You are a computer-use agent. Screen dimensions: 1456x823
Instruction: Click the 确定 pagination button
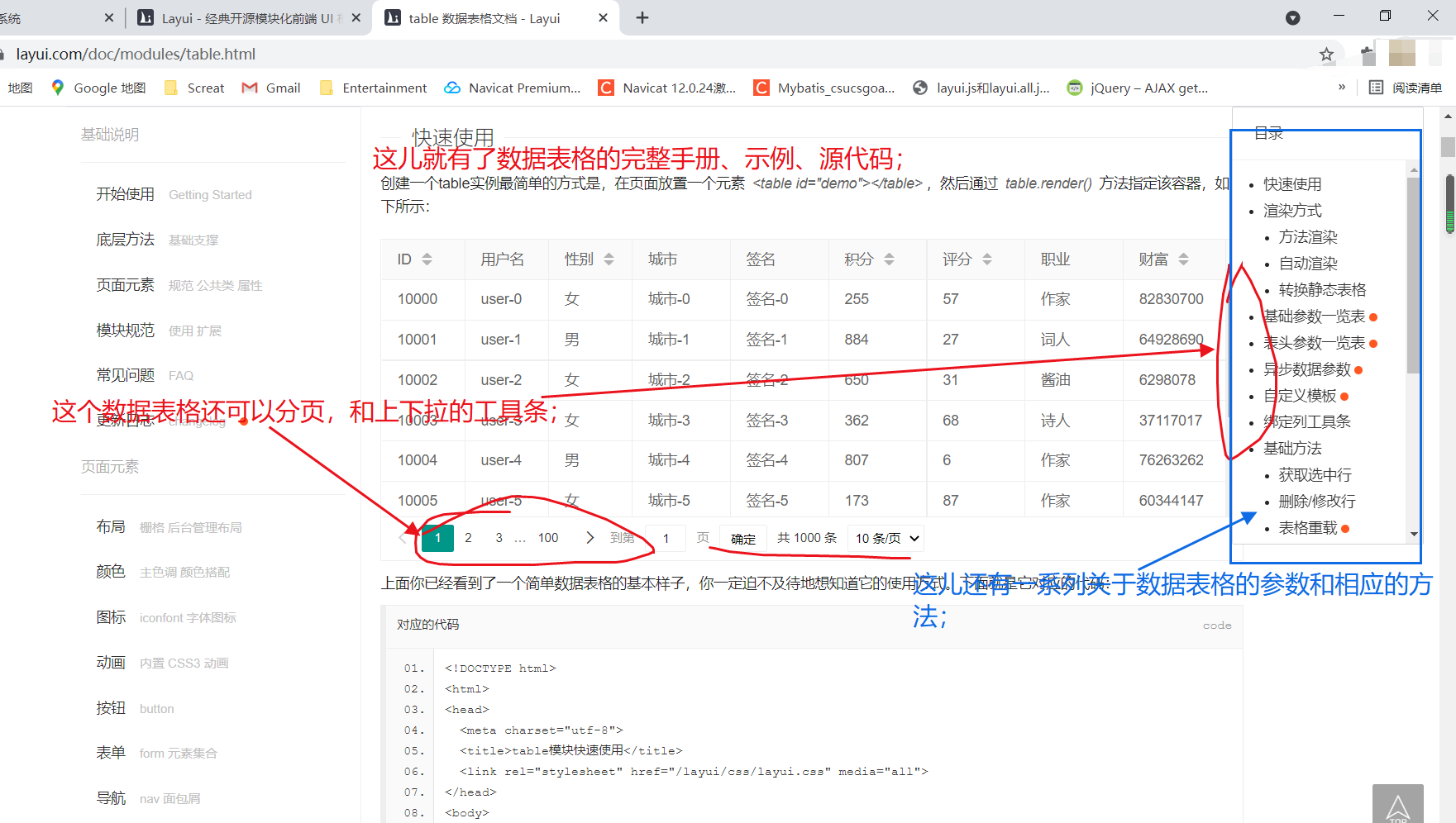pyautogui.click(x=742, y=538)
